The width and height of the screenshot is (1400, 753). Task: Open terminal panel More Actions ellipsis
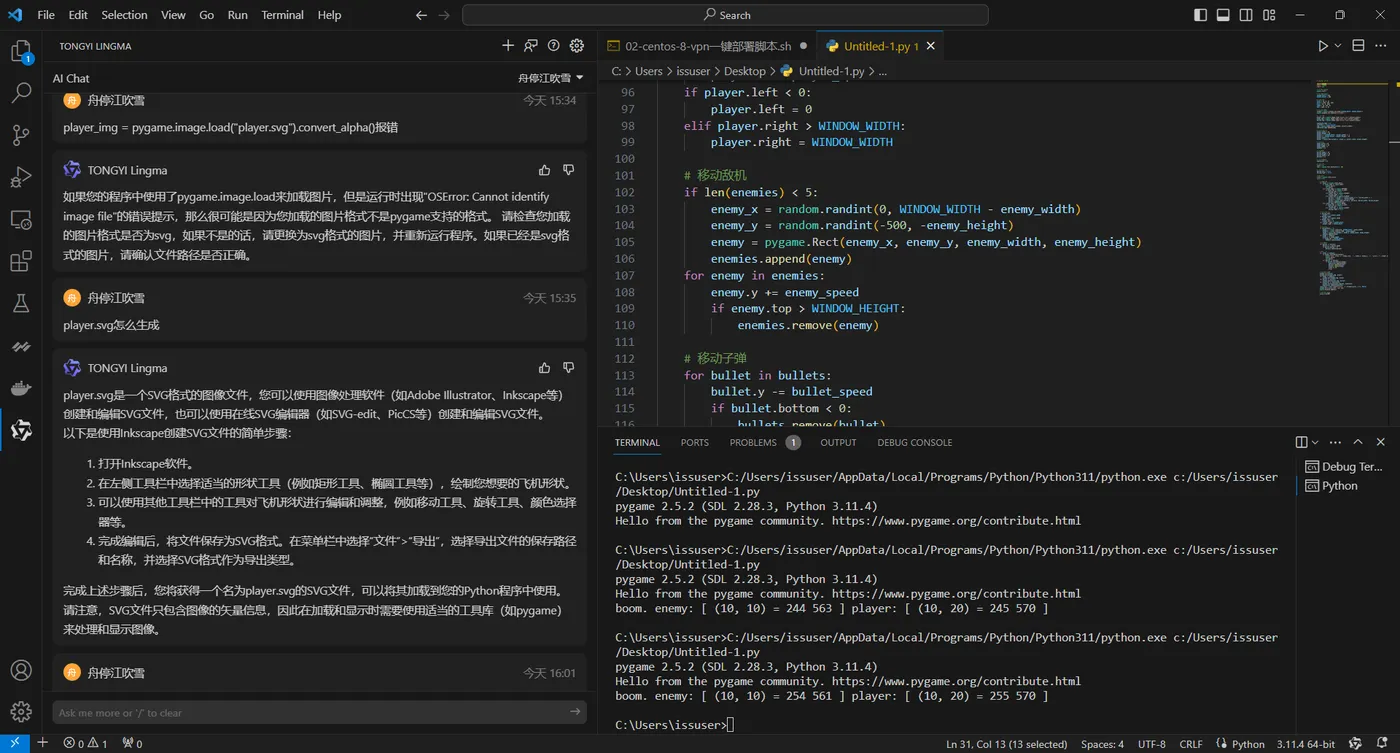click(1336, 442)
